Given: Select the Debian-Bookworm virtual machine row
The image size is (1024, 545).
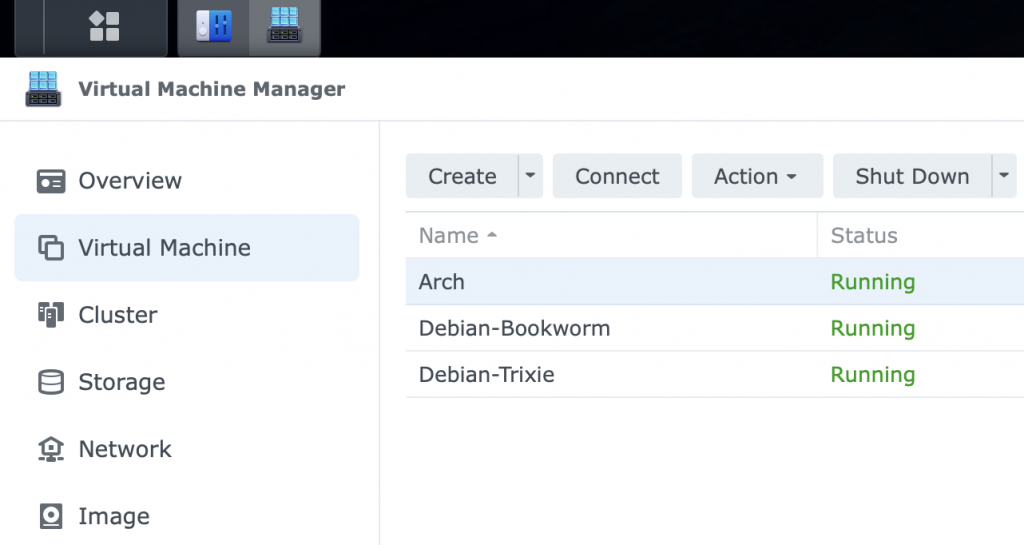Looking at the screenshot, I should [x=514, y=328].
